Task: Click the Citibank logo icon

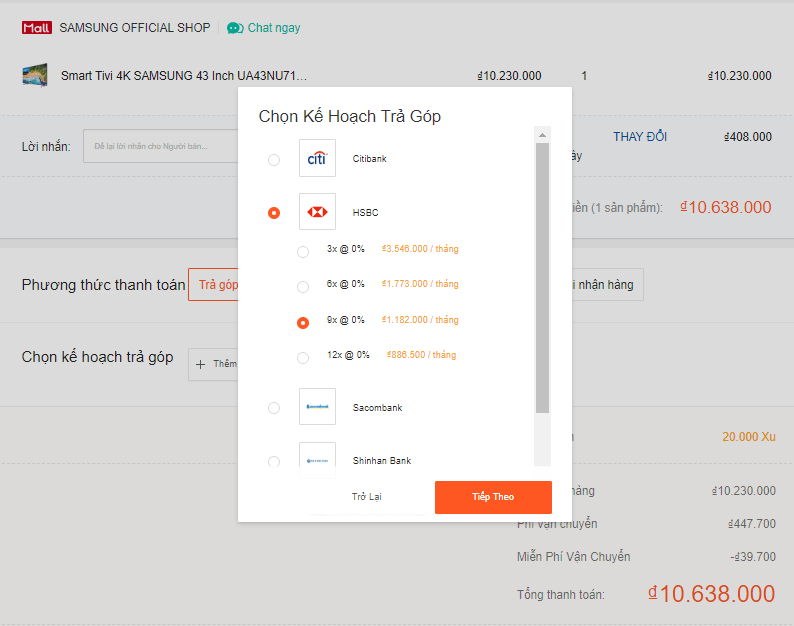Action: 317,159
